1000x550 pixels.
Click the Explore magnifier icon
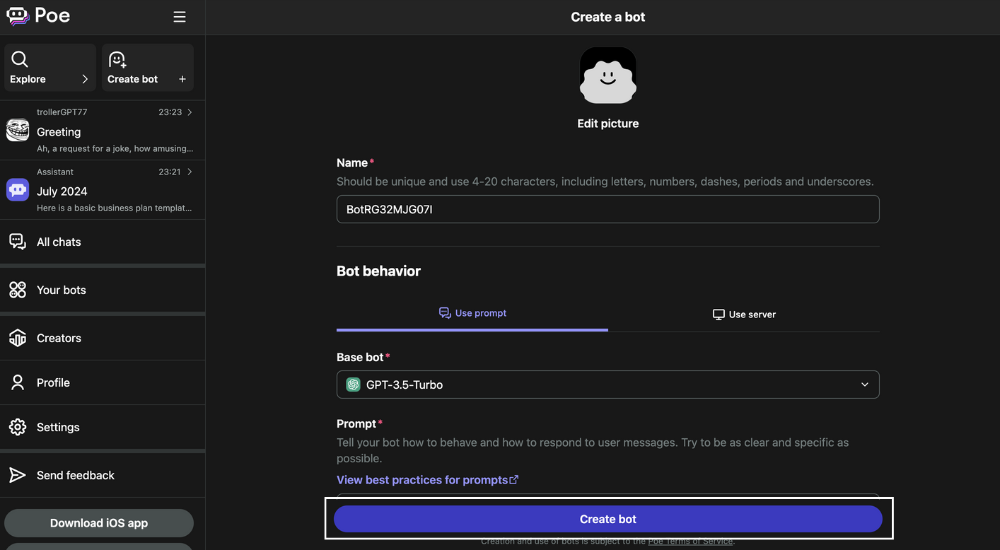(20, 59)
